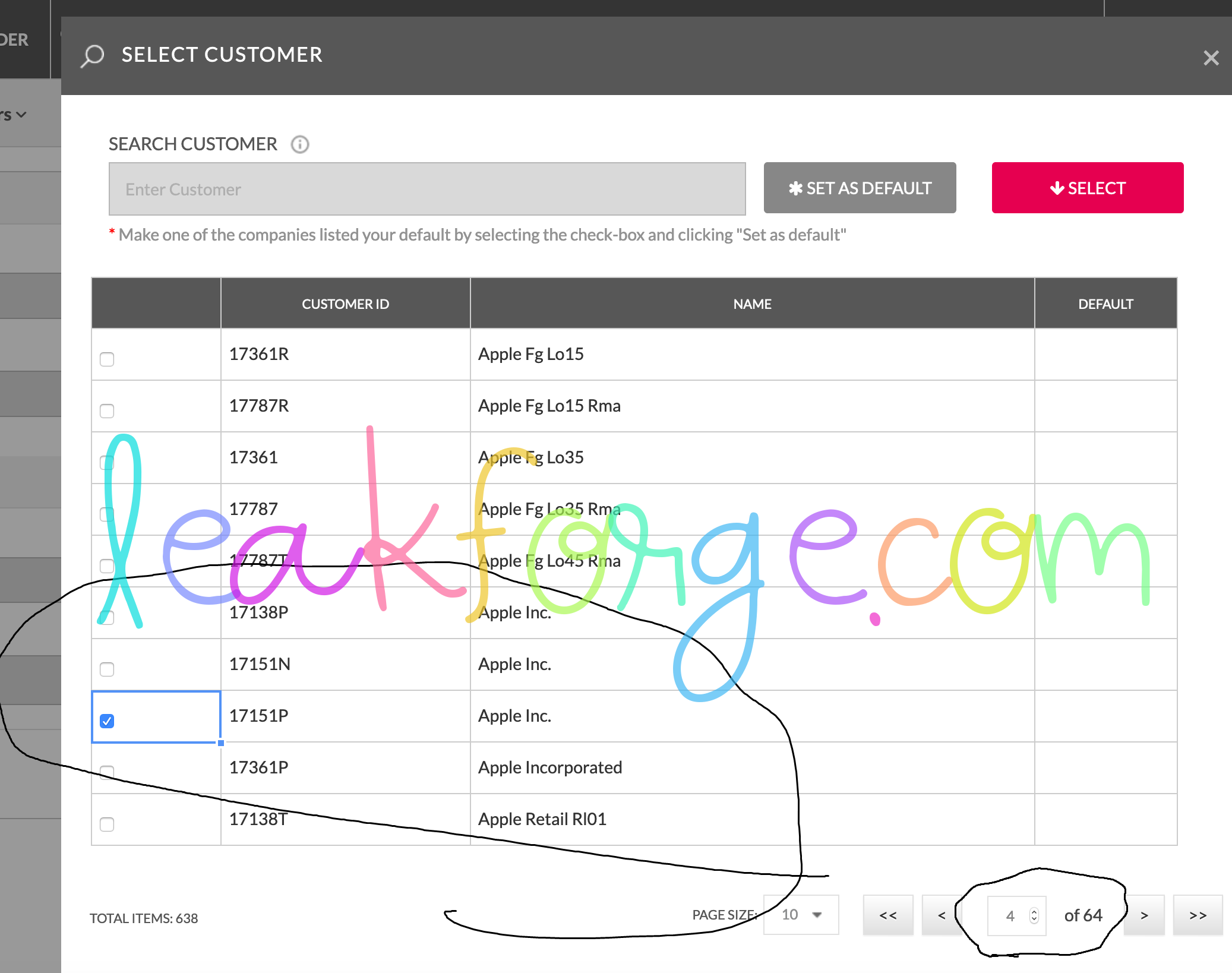
Task: Focus the Enter Customer search field
Action: click(427, 189)
